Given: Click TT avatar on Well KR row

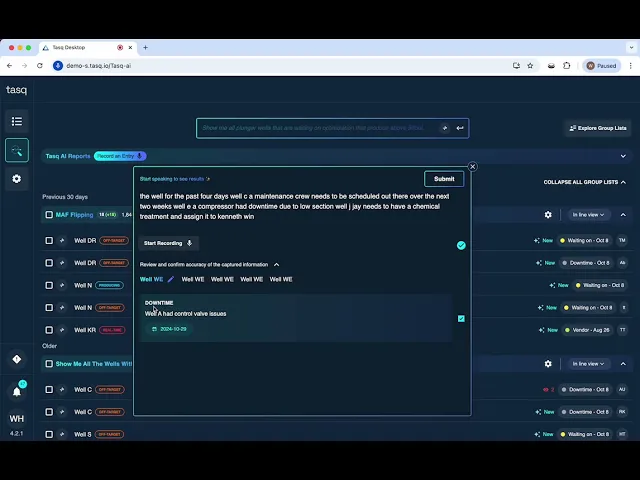Looking at the screenshot, I should (622, 330).
